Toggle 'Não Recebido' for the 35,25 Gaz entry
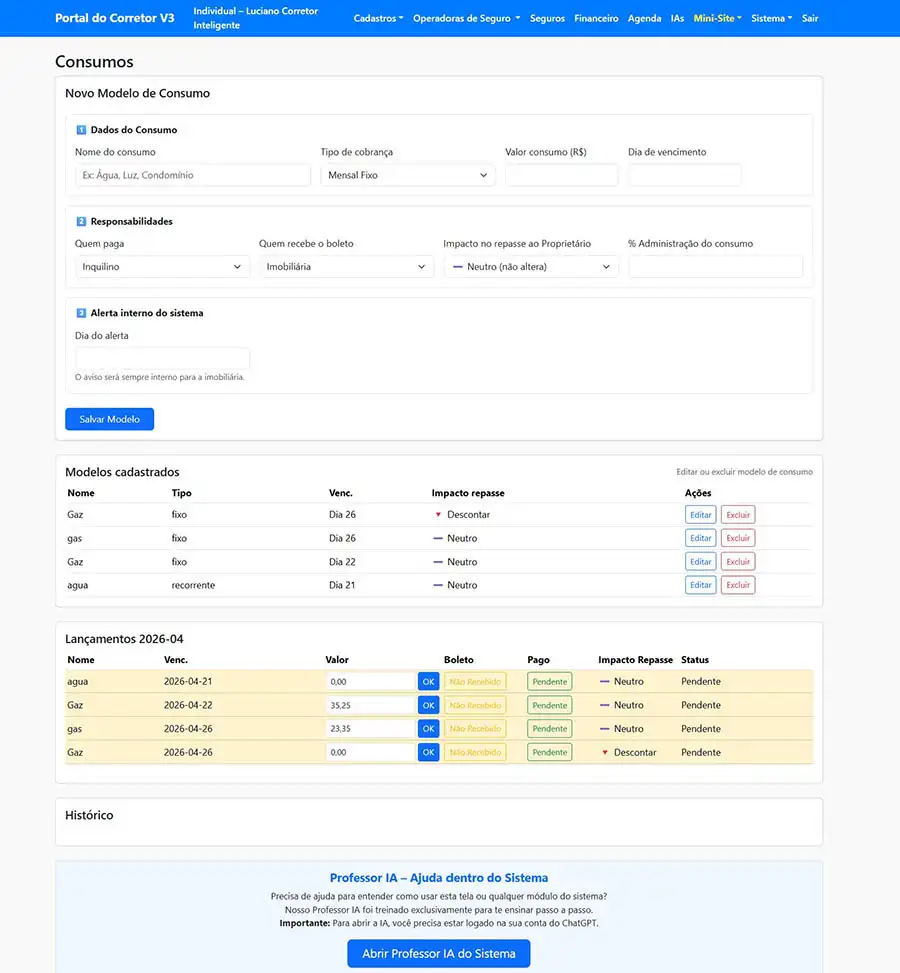Viewport: 900px width, 973px height. click(475, 705)
